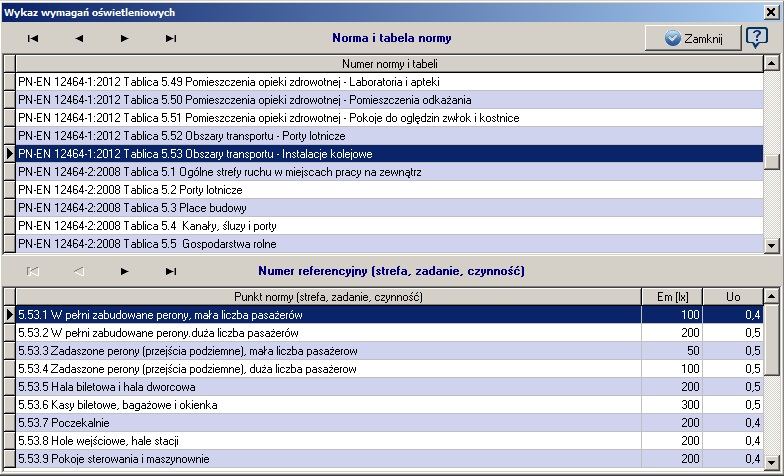
Task: Go to first record in norm table navigator
Action: (x=33, y=38)
